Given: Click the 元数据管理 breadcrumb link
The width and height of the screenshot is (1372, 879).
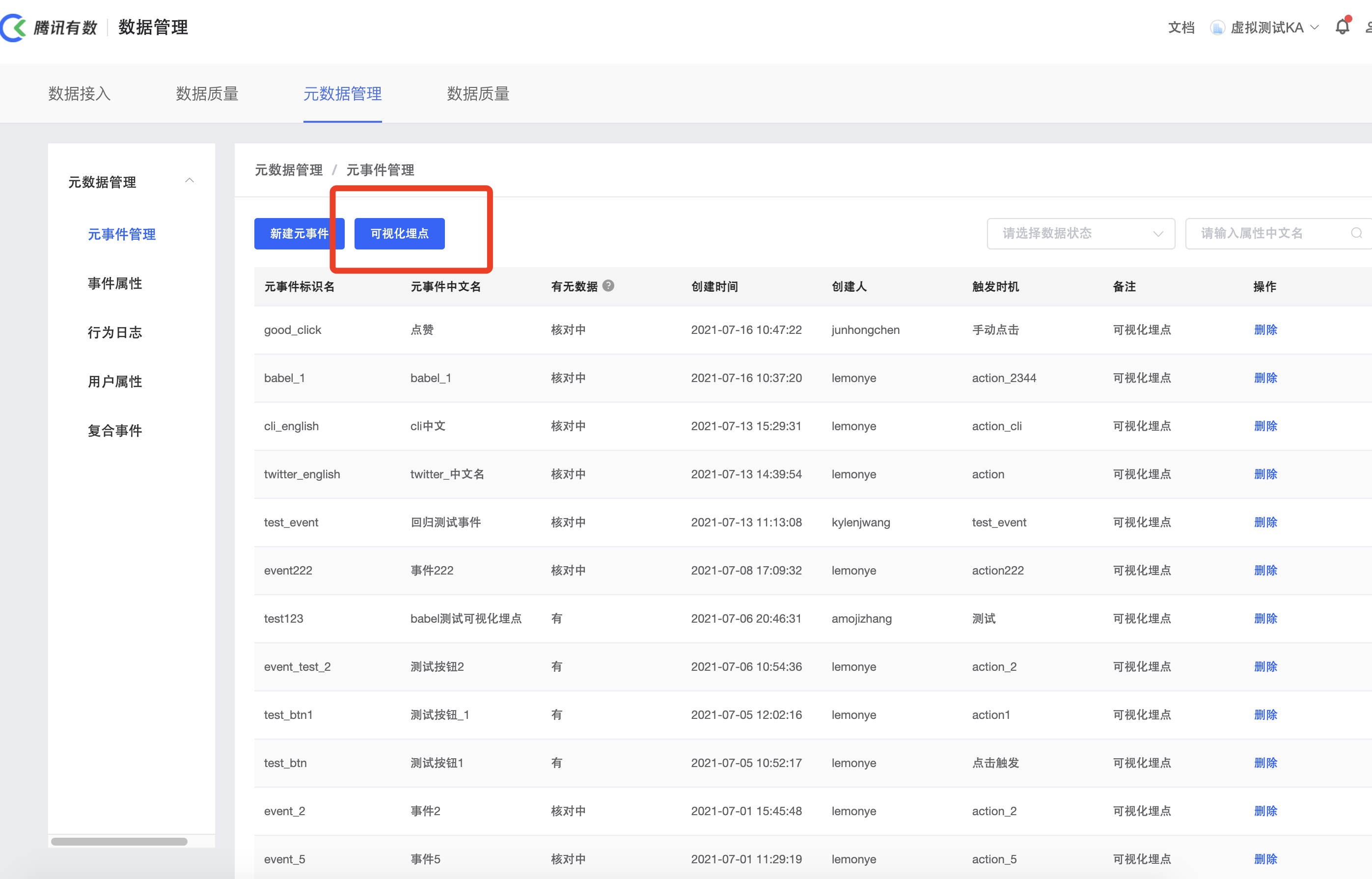Looking at the screenshot, I should [289, 170].
